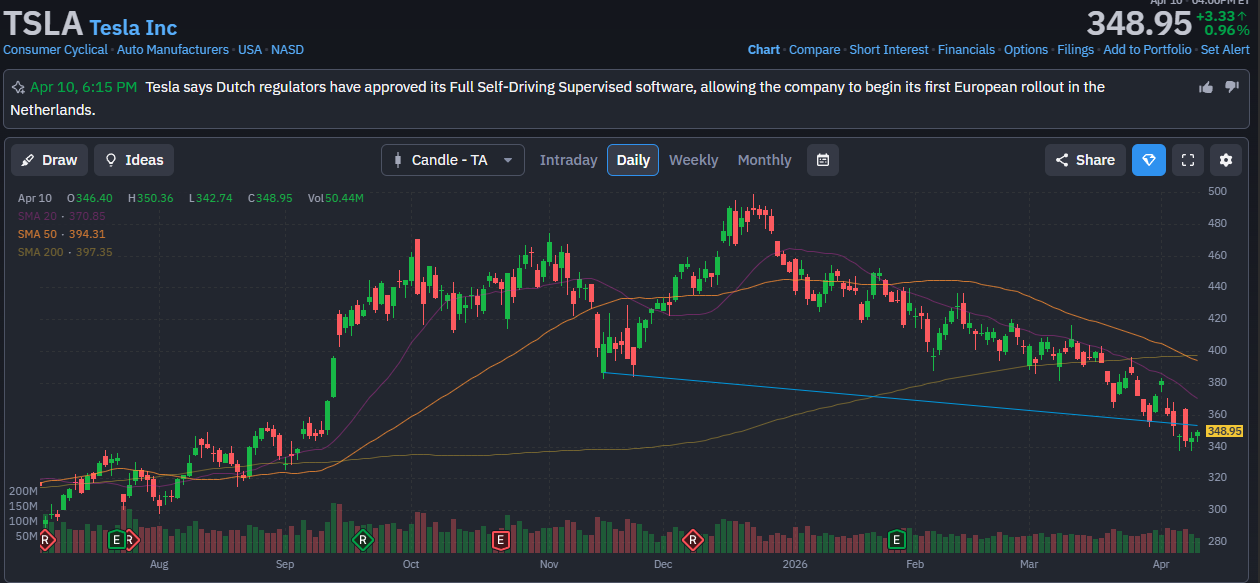1260x583 pixels.
Task: Click the +3.33 price change value
Action: point(1223,15)
